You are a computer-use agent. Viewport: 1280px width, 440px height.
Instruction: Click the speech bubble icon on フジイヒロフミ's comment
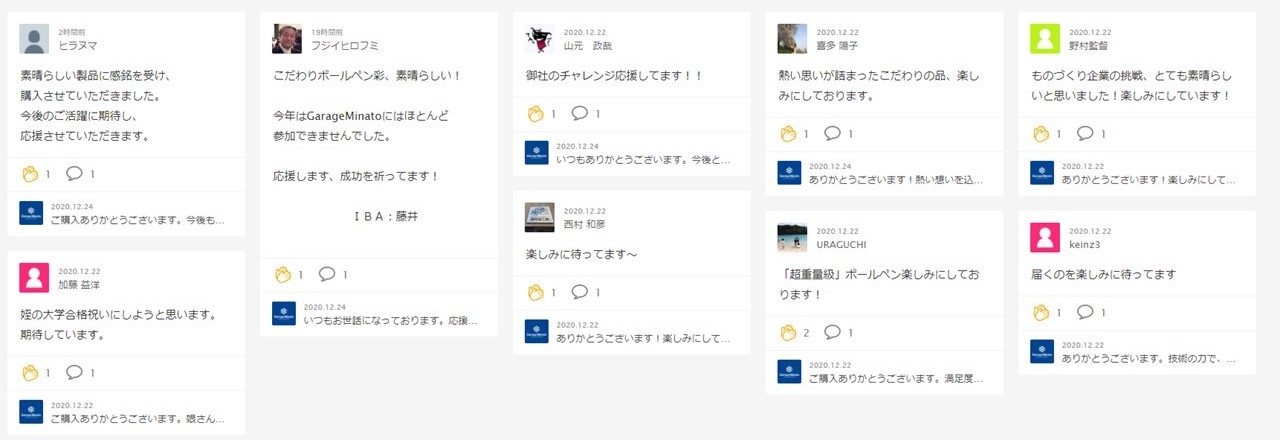[327, 274]
